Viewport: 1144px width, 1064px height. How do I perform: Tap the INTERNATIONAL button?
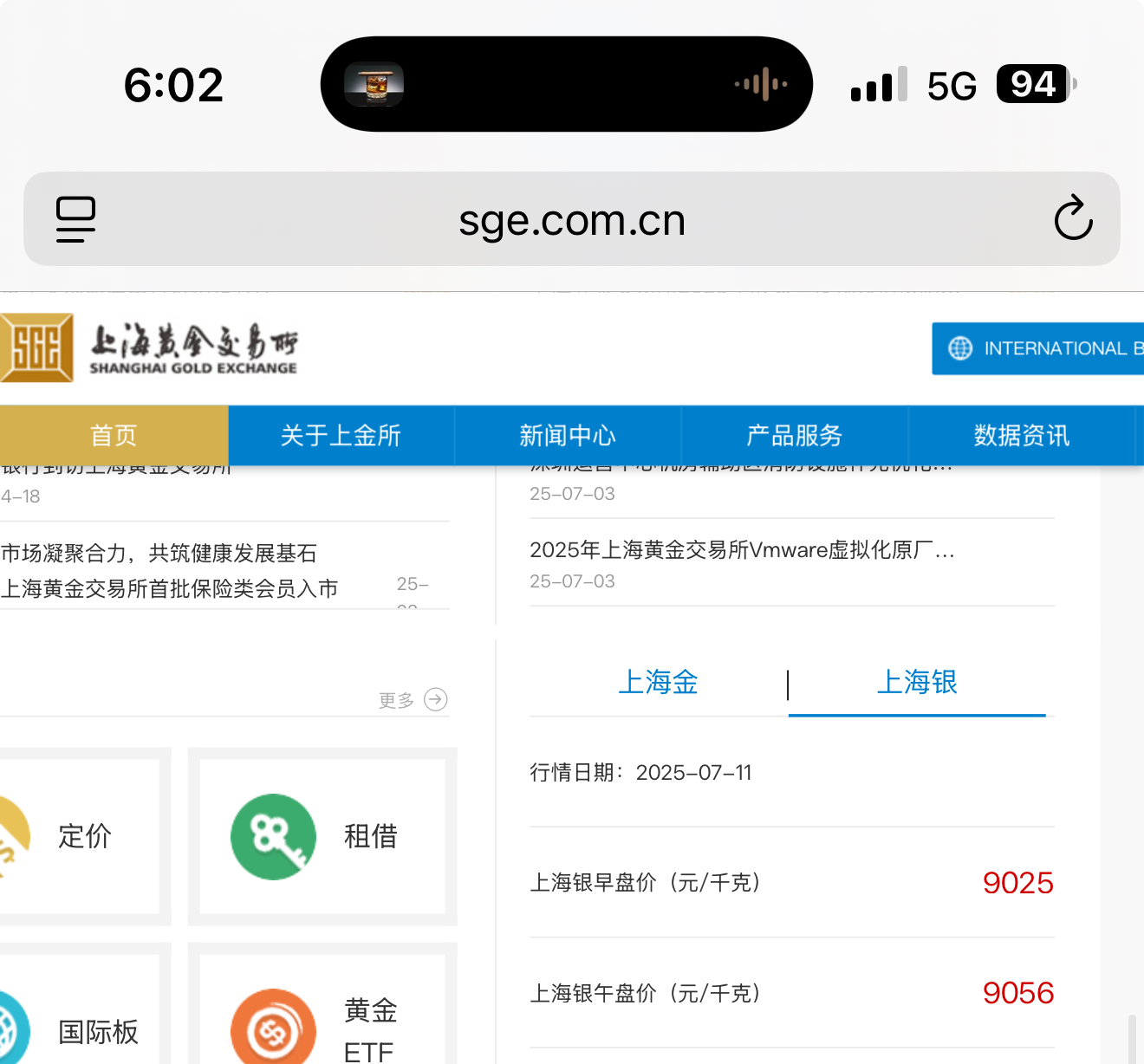1038,348
